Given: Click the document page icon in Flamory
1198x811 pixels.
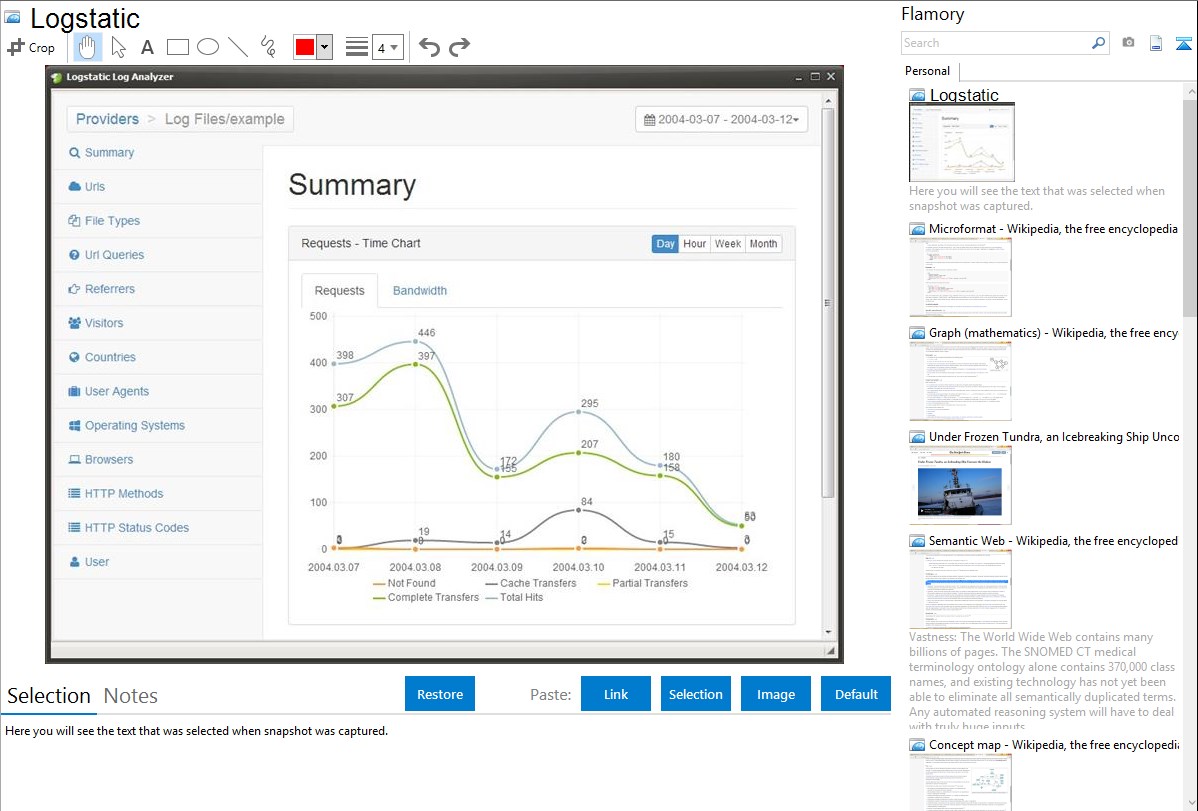Looking at the screenshot, I should [x=1156, y=43].
